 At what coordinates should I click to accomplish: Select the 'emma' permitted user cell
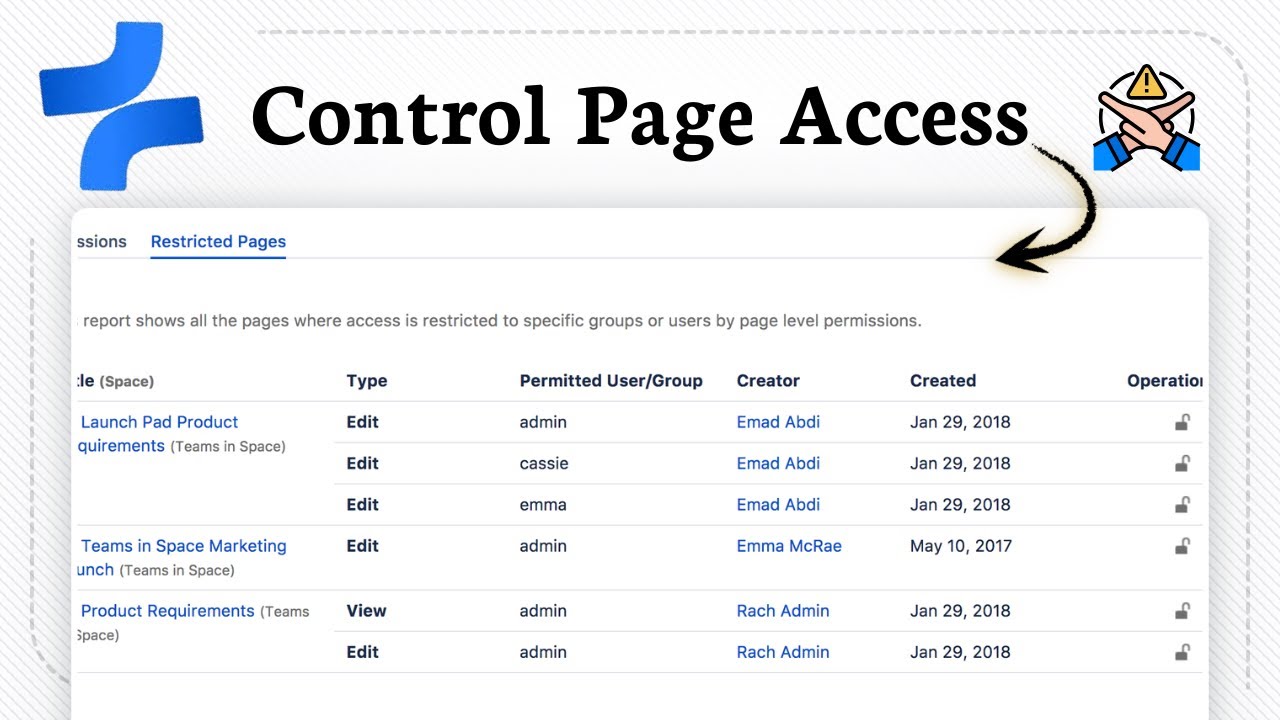tap(543, 504)
